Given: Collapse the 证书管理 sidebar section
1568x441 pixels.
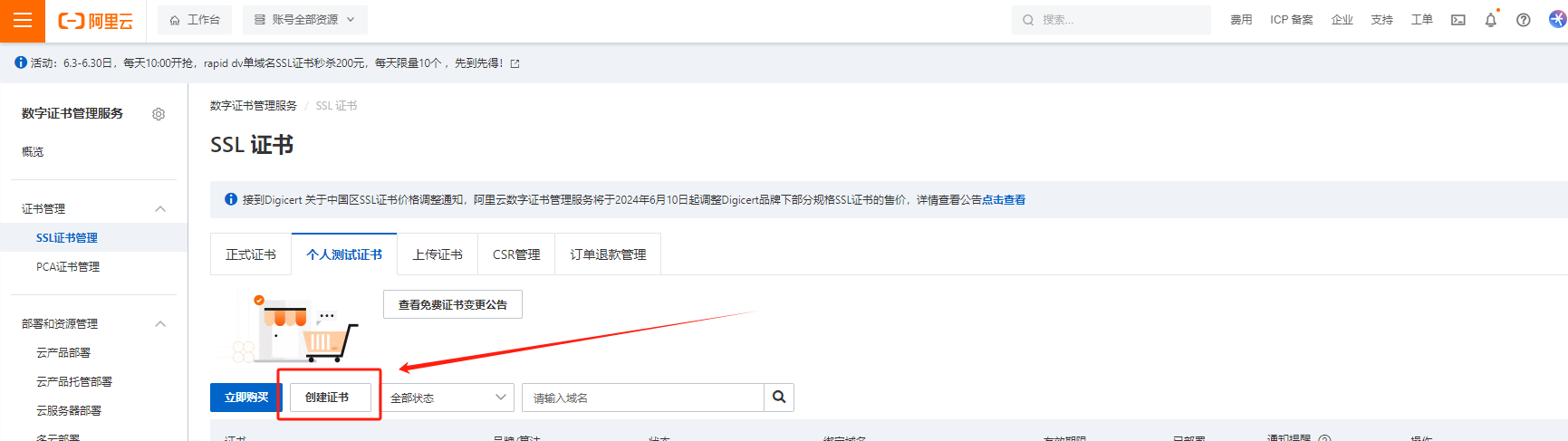Looking at the screenshot, I should (x=160, y=209).
